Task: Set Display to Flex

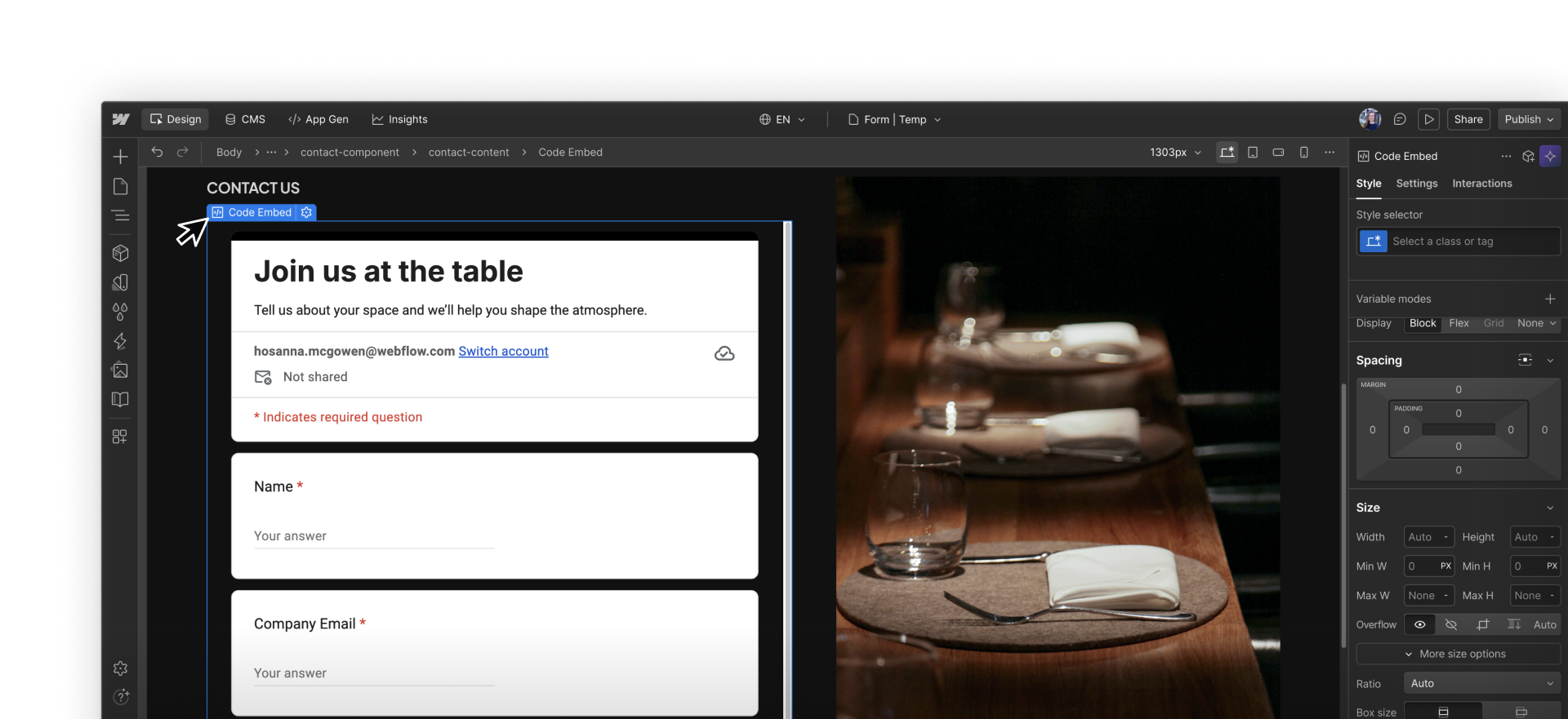Action: pos(1459,323)
